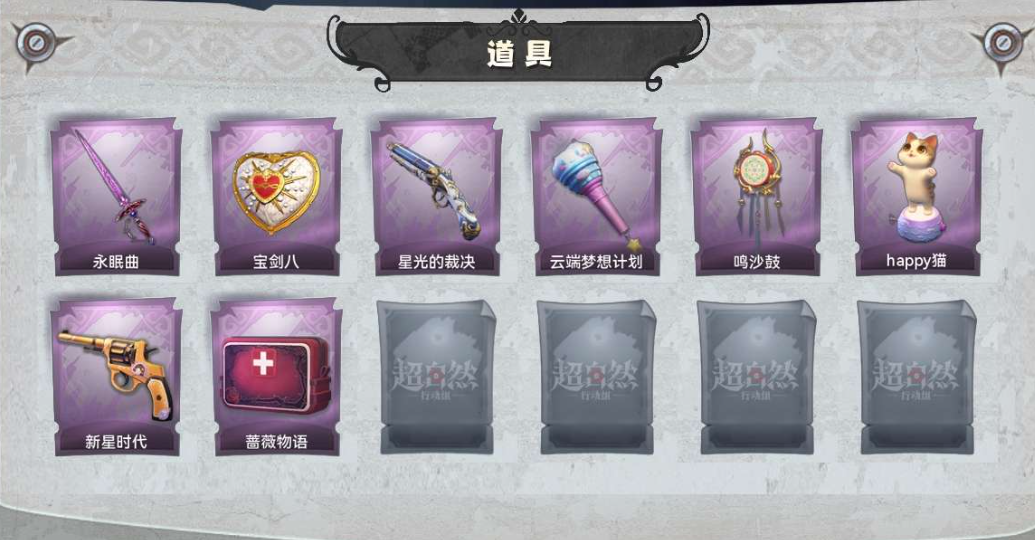Click the 永眠曲 name label
This screenshot has width=1035, height=540.
click(x=116, y=262)
